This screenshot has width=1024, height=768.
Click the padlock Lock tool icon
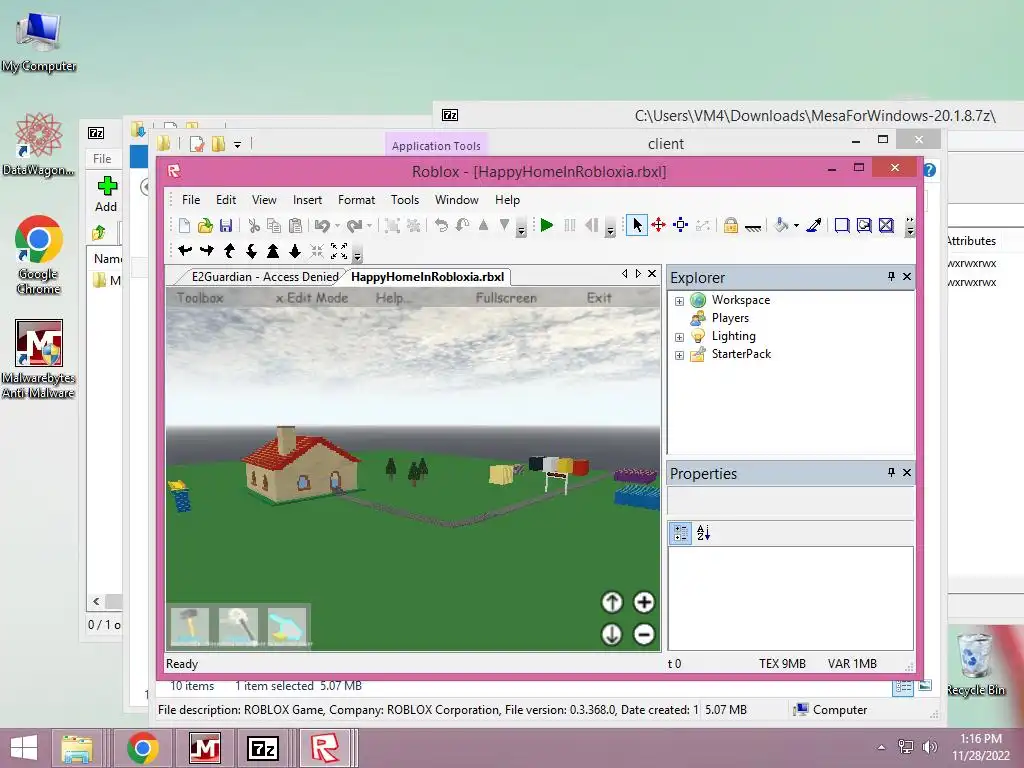click(x=731, y=225)
